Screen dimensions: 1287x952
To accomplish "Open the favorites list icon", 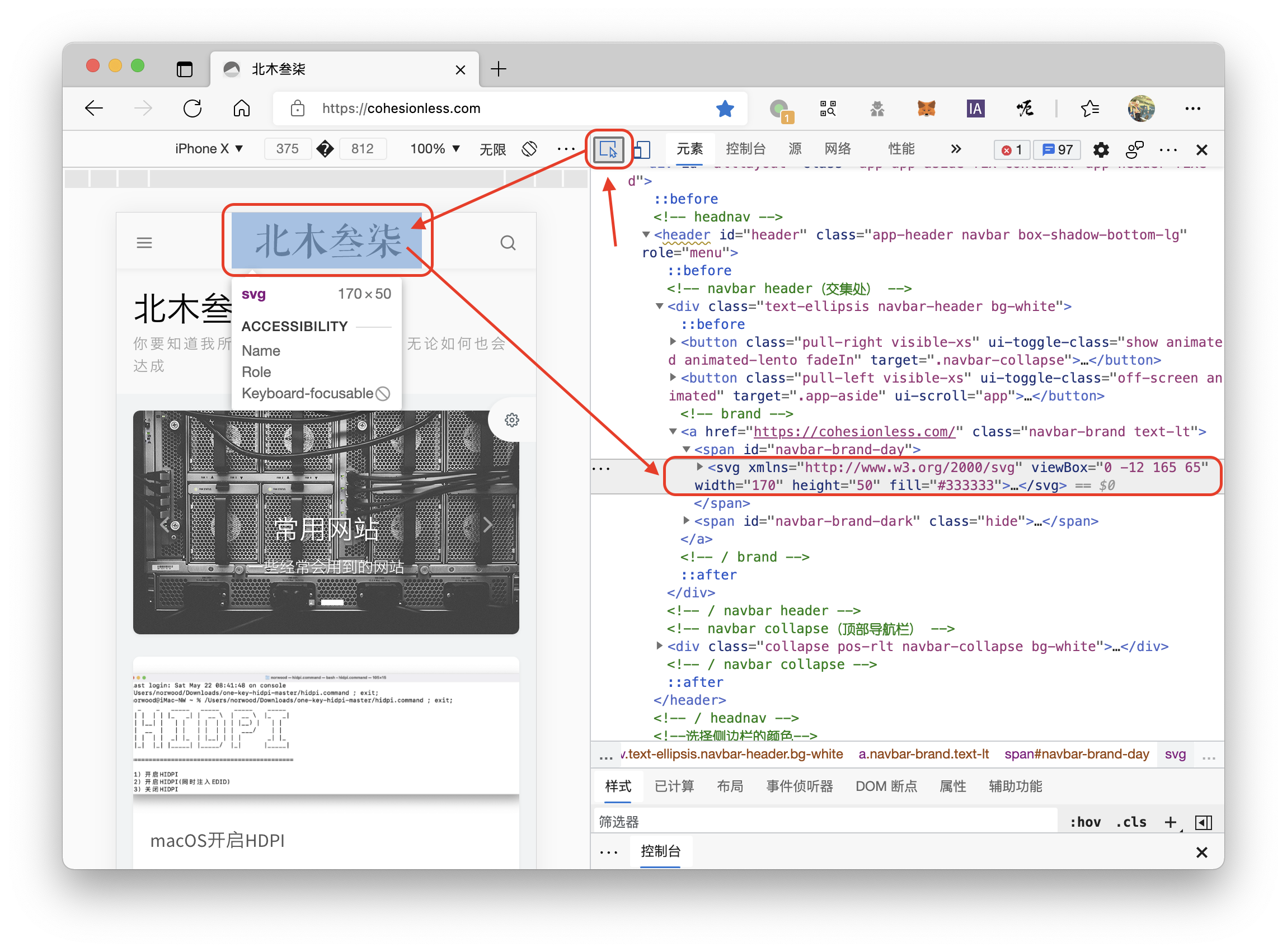I will click(x=1089, y=109).
